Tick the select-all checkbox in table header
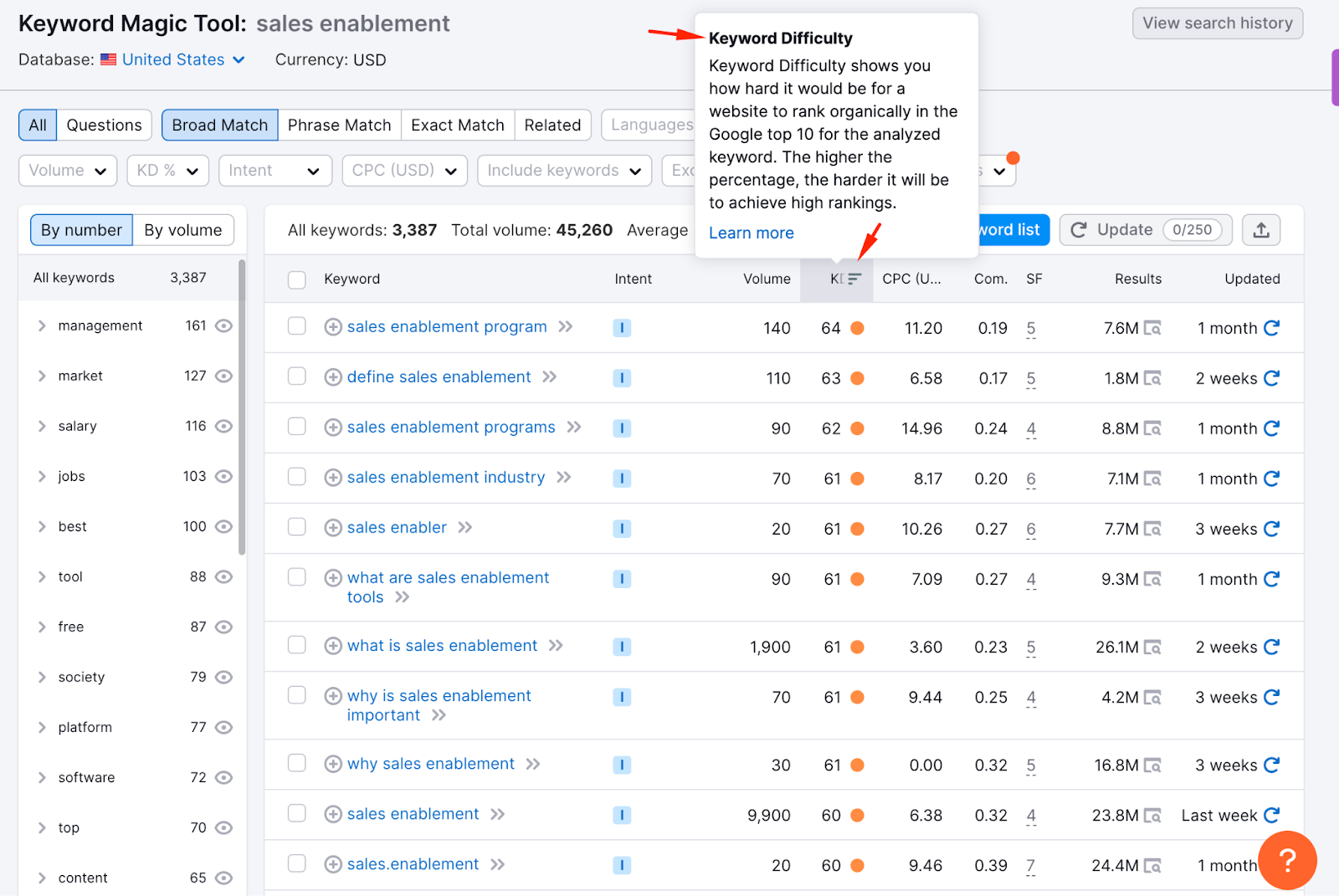Image resolution: width=1339 pixels, height=896 pixels. [x=297, y=279]
